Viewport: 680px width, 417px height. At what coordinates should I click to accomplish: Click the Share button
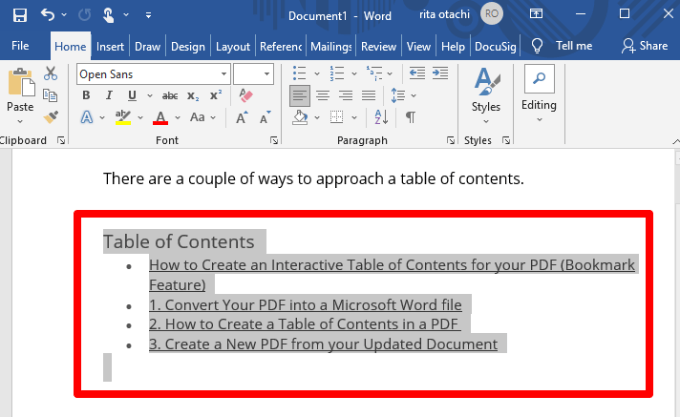click(645, 46)
